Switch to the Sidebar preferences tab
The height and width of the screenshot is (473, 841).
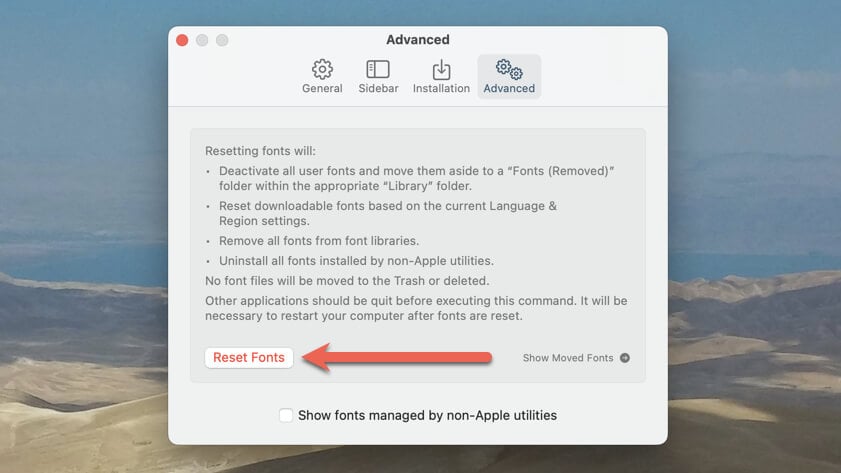(378, 77)
